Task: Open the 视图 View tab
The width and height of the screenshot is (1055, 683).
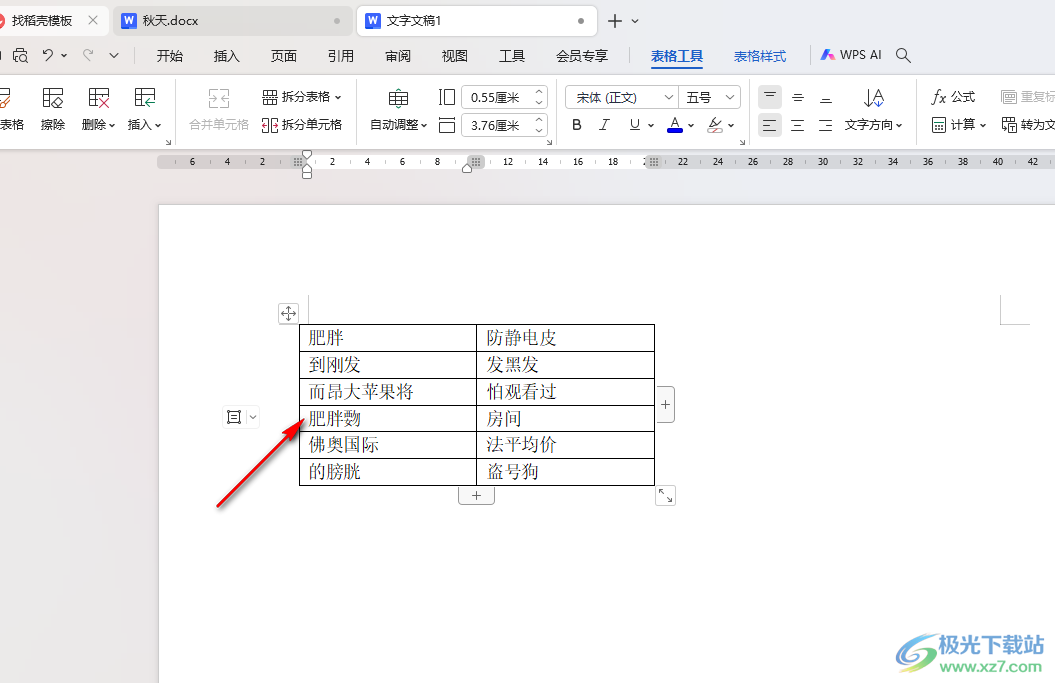Action: 455,56
